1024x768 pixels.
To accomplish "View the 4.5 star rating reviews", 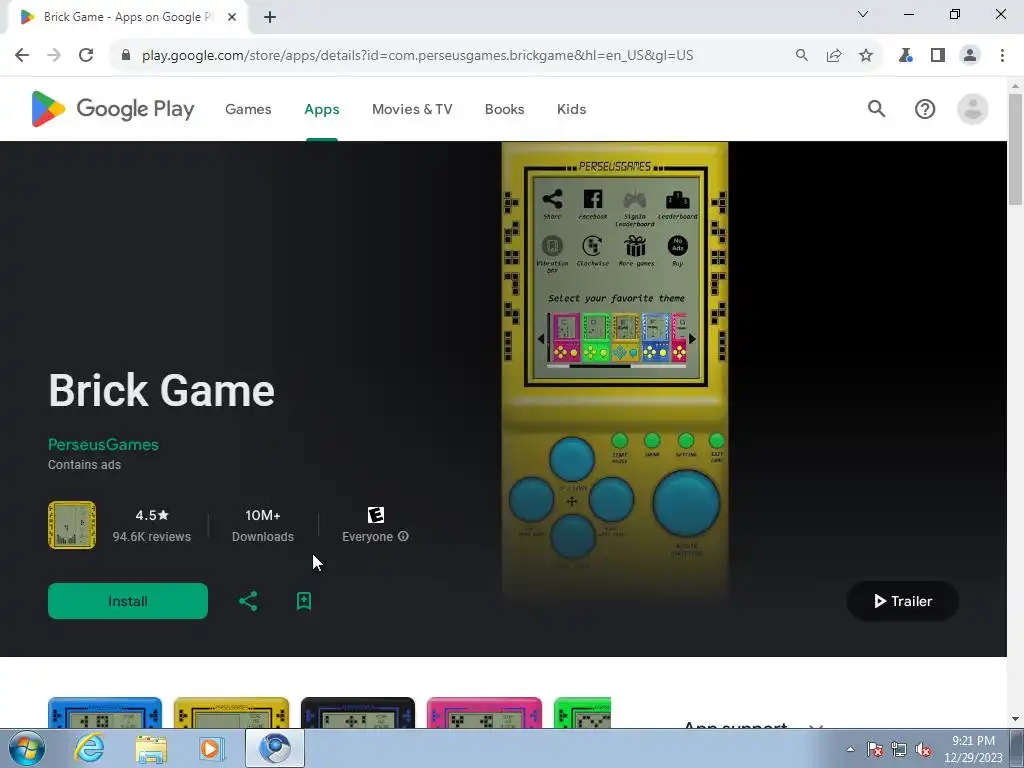I will (x=152, y=525).
